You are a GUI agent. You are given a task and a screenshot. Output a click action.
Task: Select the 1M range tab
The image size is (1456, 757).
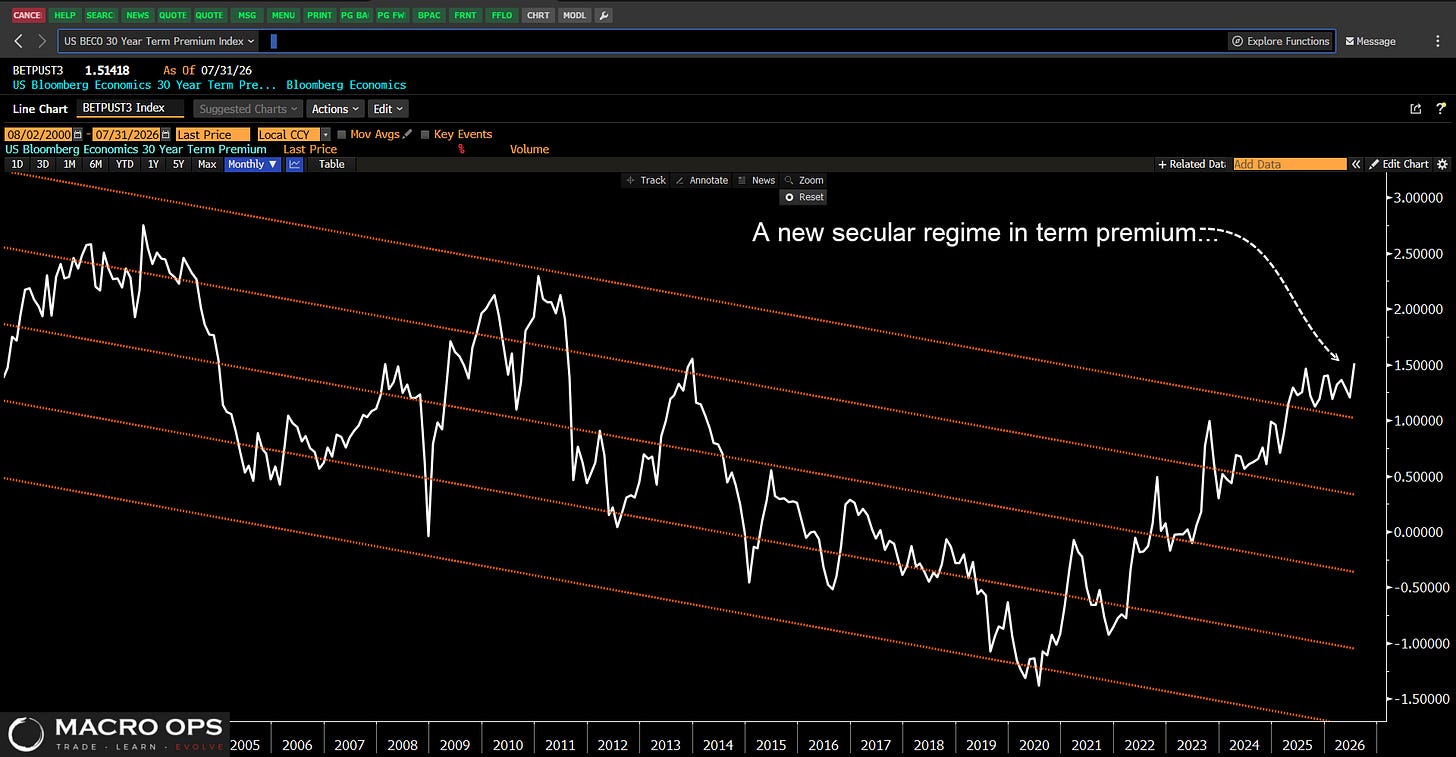pyautogui.click(x=69, y=164)
